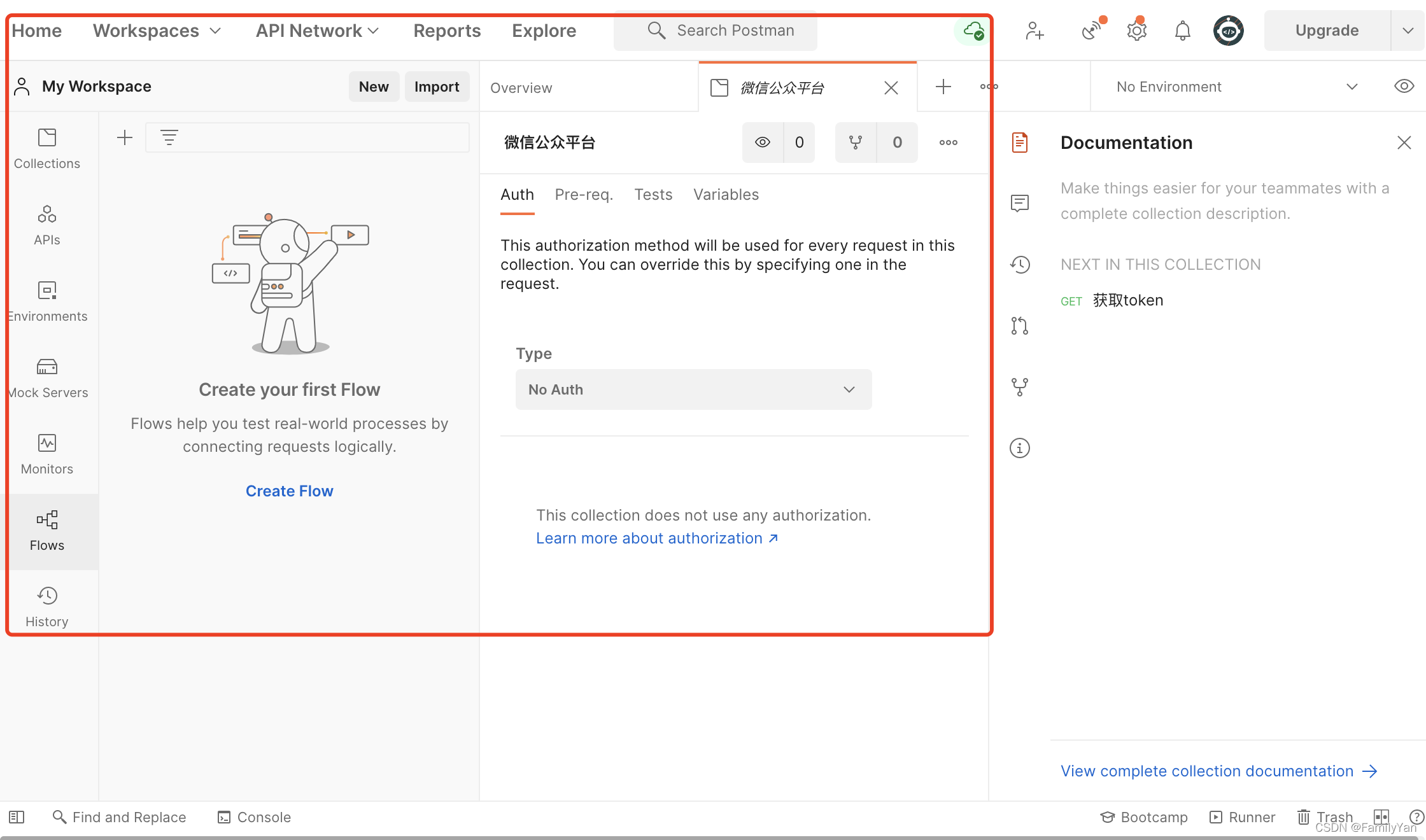Toggle the sidebar visibility in the status bar
Image resolution: width=1426 pixels, height=840 pixels.
pyautogui.click(x=17, y=817)
